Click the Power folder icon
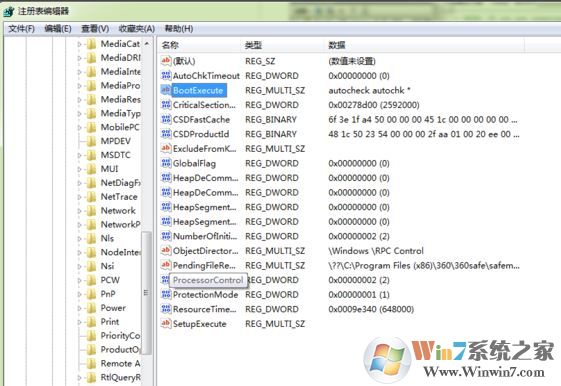Screen dimensions: 561x386 [92, 308]
